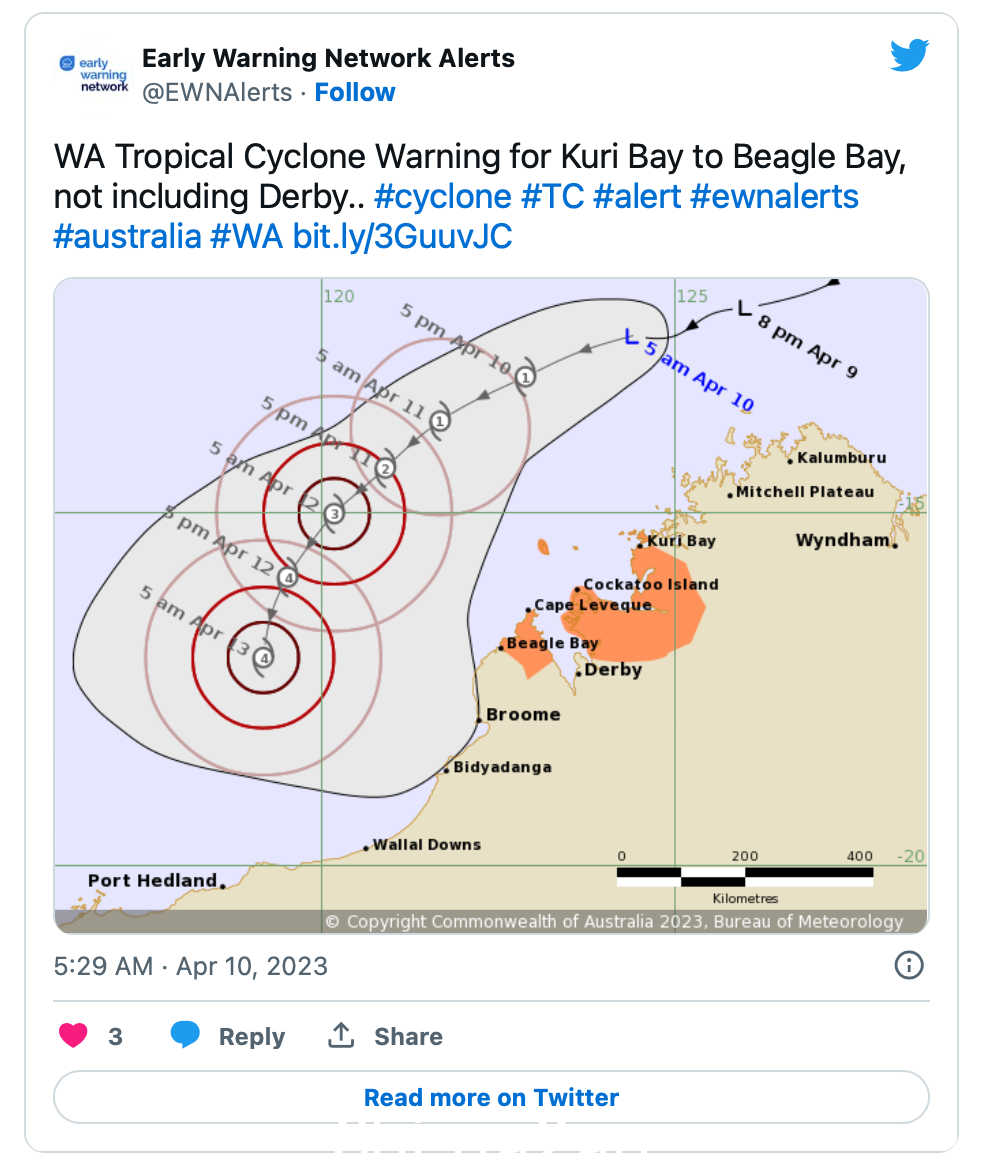Follow the EWNAlerts account
Screen dimensions: 982x1174
pos(355,92)
